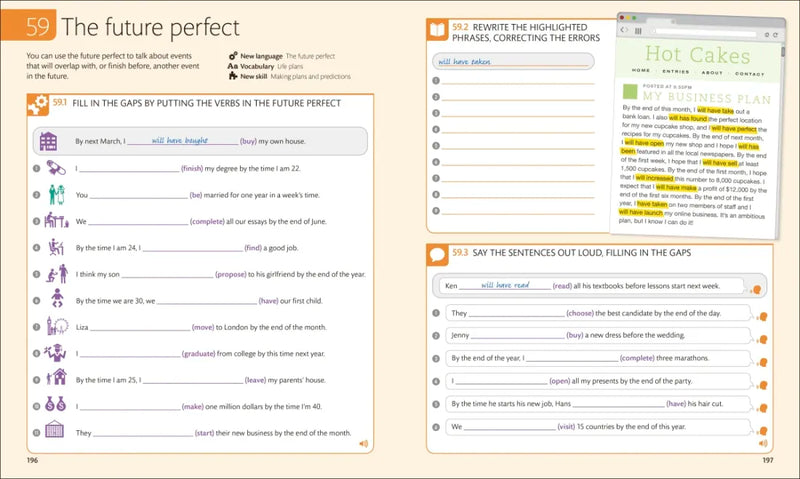Go to CONTACT in the Hot Cakes navigation
800x479 pixels.
coord(749,73)
